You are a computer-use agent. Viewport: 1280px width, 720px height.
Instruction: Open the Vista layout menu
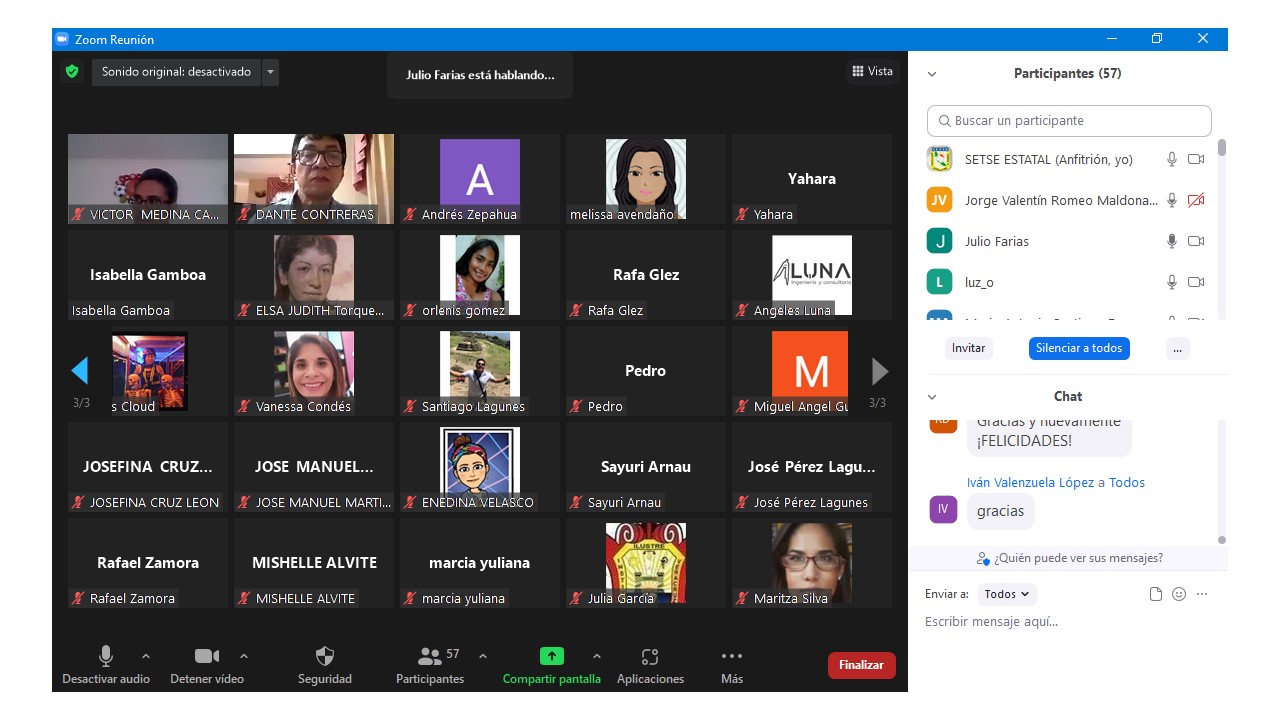[872, 71]
